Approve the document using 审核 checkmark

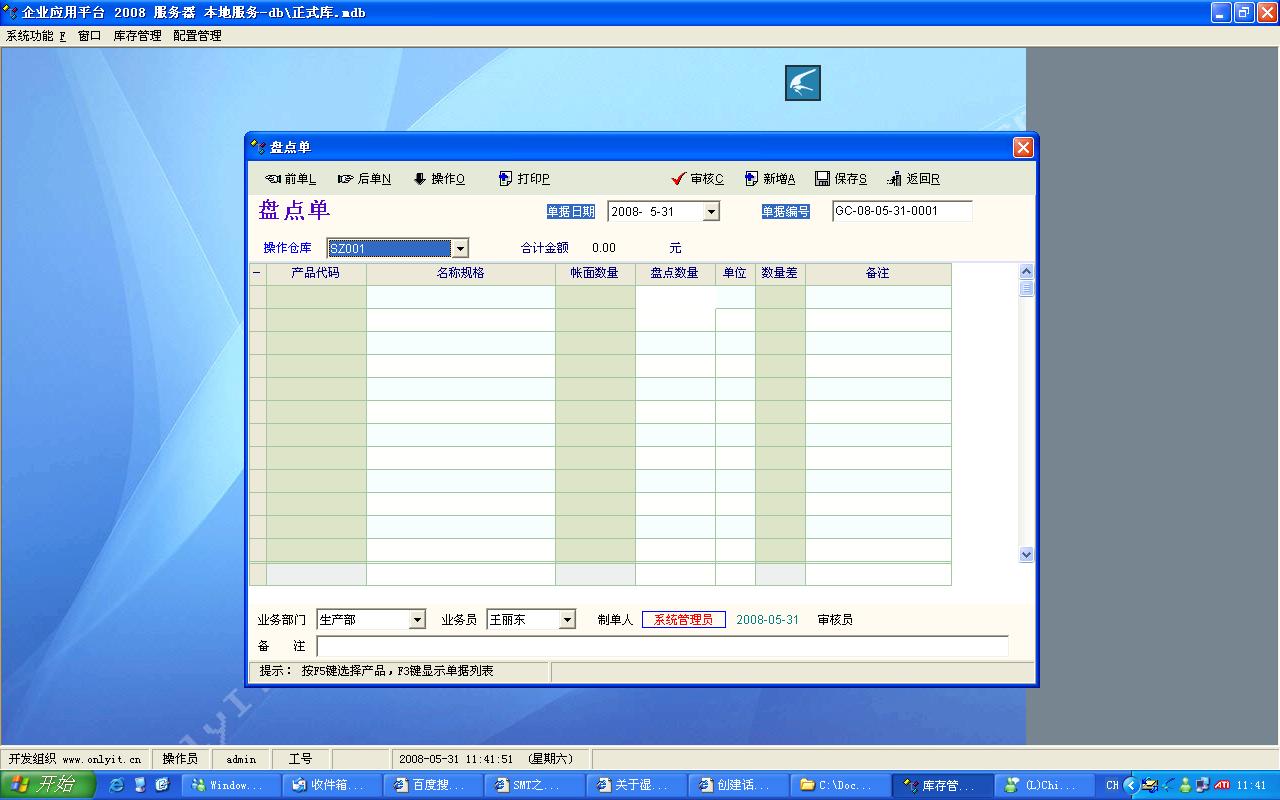pos(697,179)
